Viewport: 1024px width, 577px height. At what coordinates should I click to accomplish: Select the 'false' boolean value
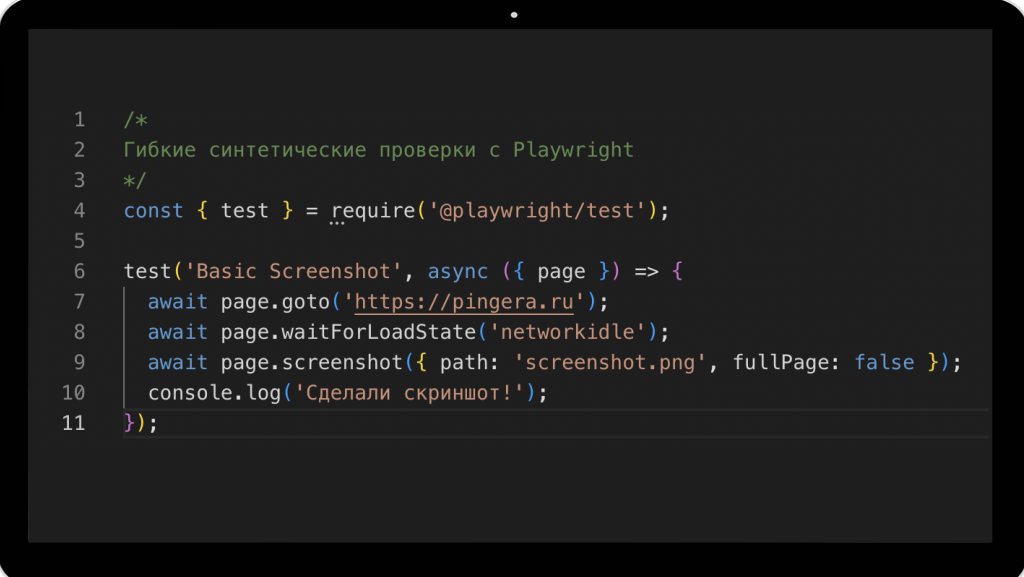tap(884, 362)
